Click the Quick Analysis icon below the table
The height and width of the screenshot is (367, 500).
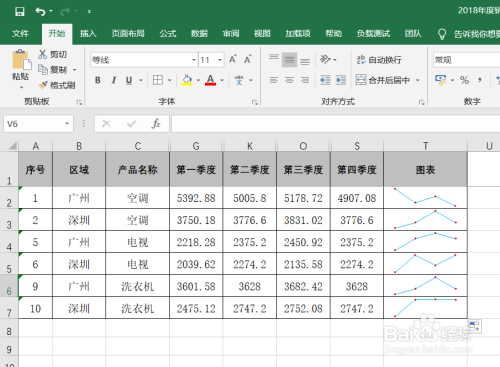(475, 326)
